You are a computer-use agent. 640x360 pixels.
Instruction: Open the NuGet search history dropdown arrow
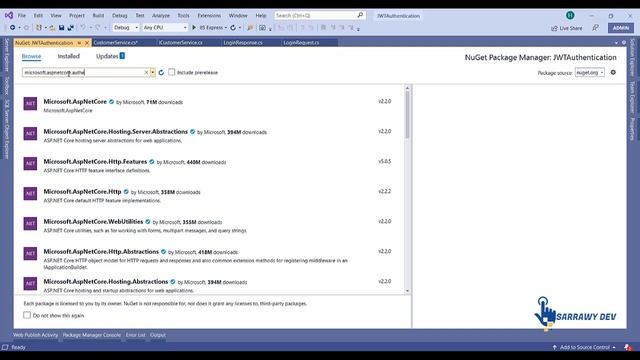point(153,72)
